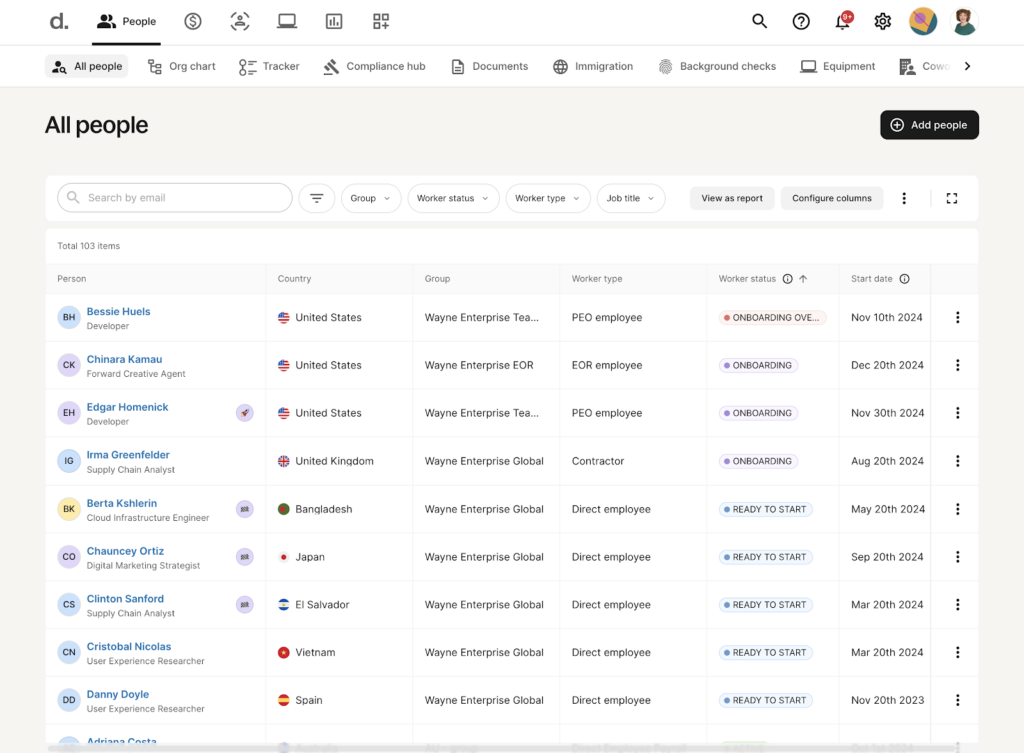Open the apps grid icon in top navigation
This screenshot has width=1024, height=753.
pyautogui.click(x=381, y=20)
